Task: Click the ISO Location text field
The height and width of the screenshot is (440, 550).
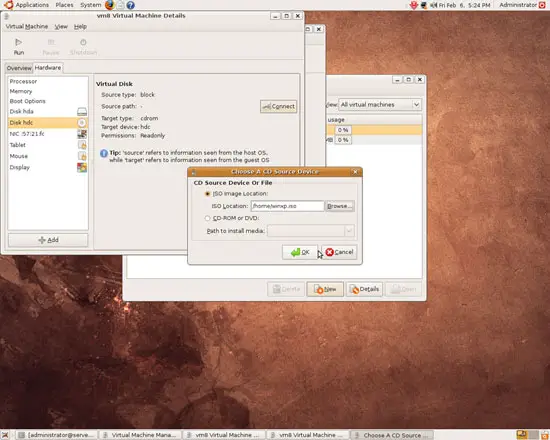Action: point(287,206)
